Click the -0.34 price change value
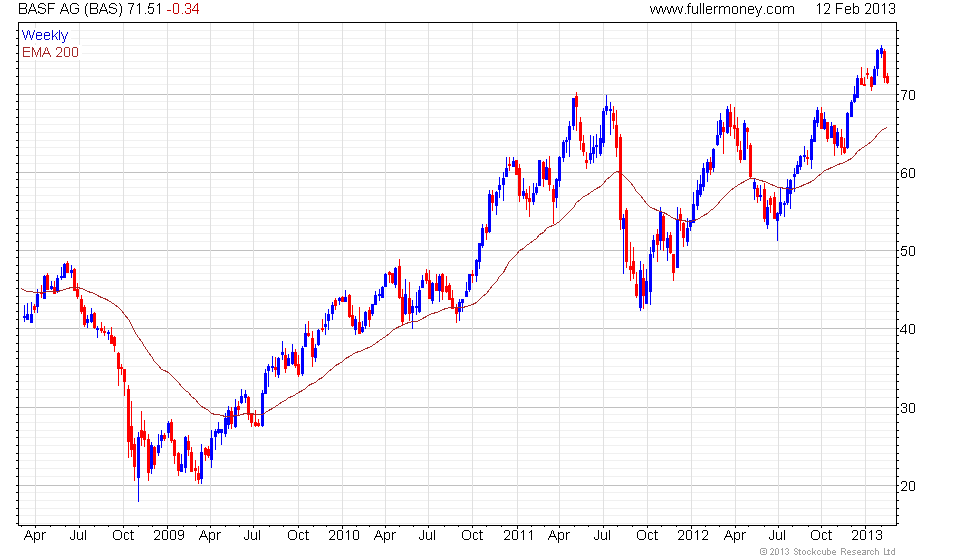Screen dimensions: 980x560 (183, 9)
